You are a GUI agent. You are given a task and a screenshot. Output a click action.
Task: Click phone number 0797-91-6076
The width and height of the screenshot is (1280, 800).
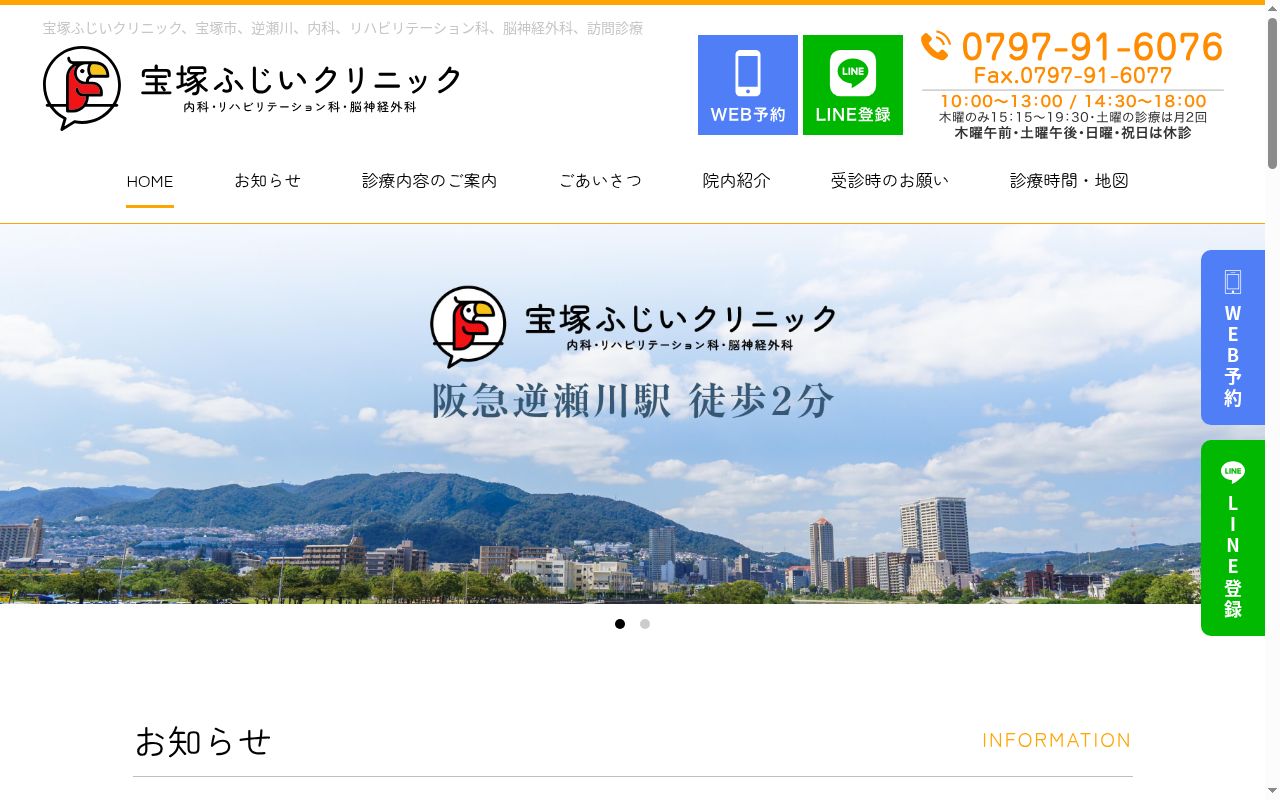click(x=1092, y=47)
